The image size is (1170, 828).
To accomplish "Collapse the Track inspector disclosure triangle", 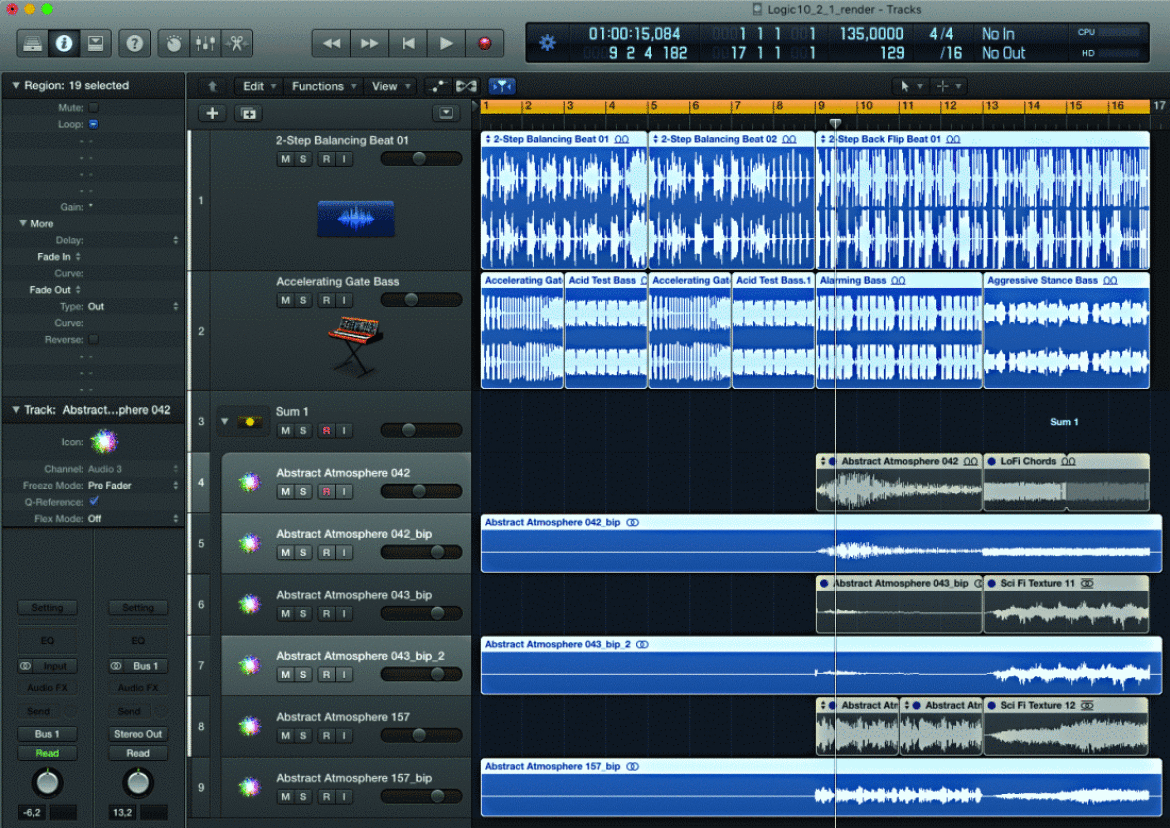I will (x=15, y=410).
